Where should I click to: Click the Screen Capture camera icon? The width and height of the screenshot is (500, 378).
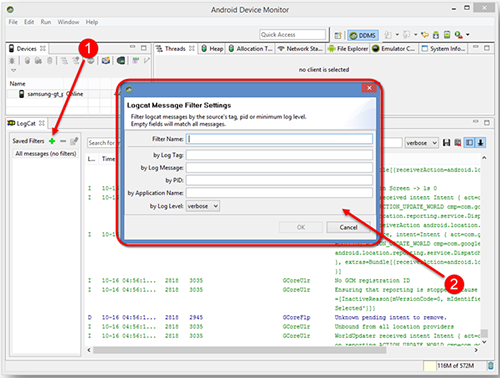pos(106,61)
